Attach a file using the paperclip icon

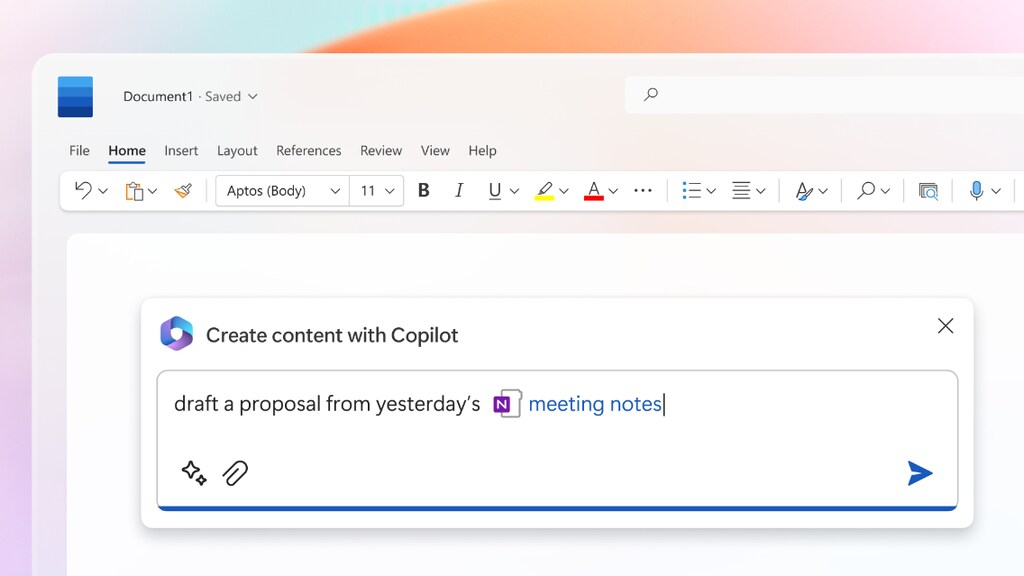(x=235, y=473)
